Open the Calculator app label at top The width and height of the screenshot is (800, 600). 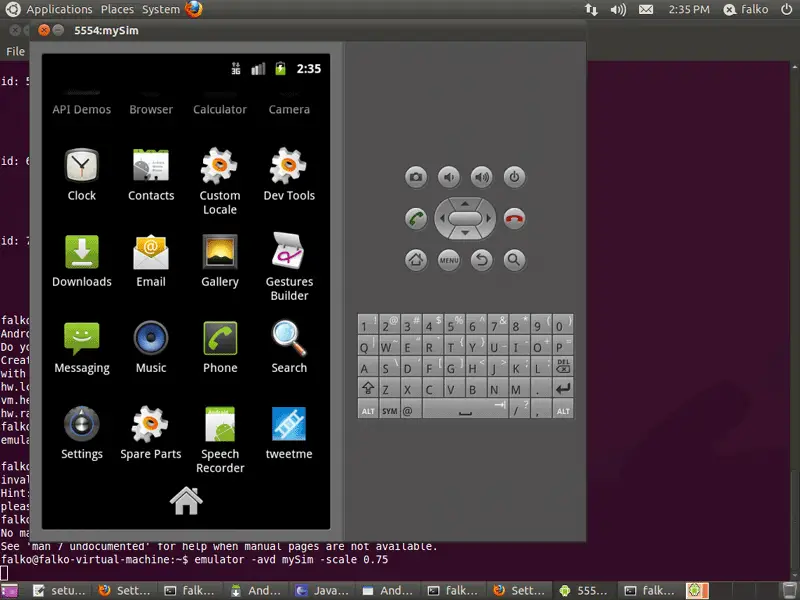tap(220, 109)
